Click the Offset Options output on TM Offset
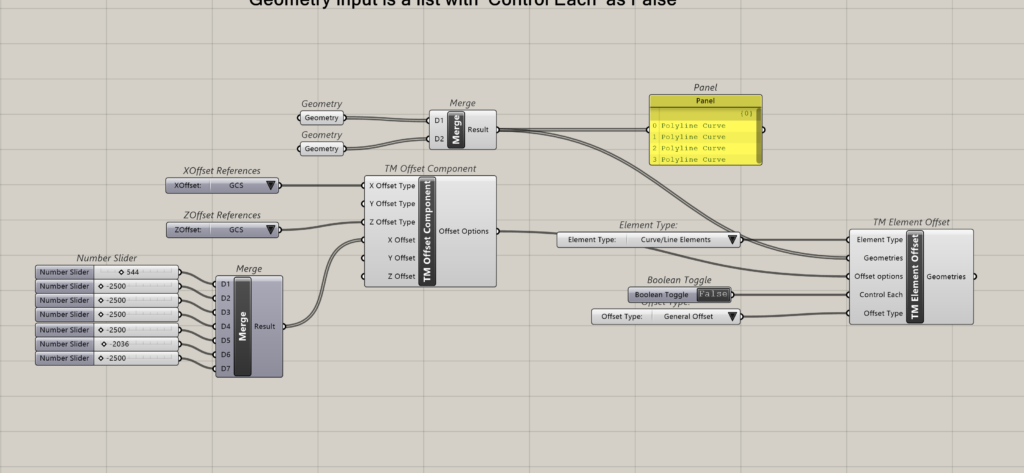Viewport: 1024px width, 473px height. click(464, 232)
